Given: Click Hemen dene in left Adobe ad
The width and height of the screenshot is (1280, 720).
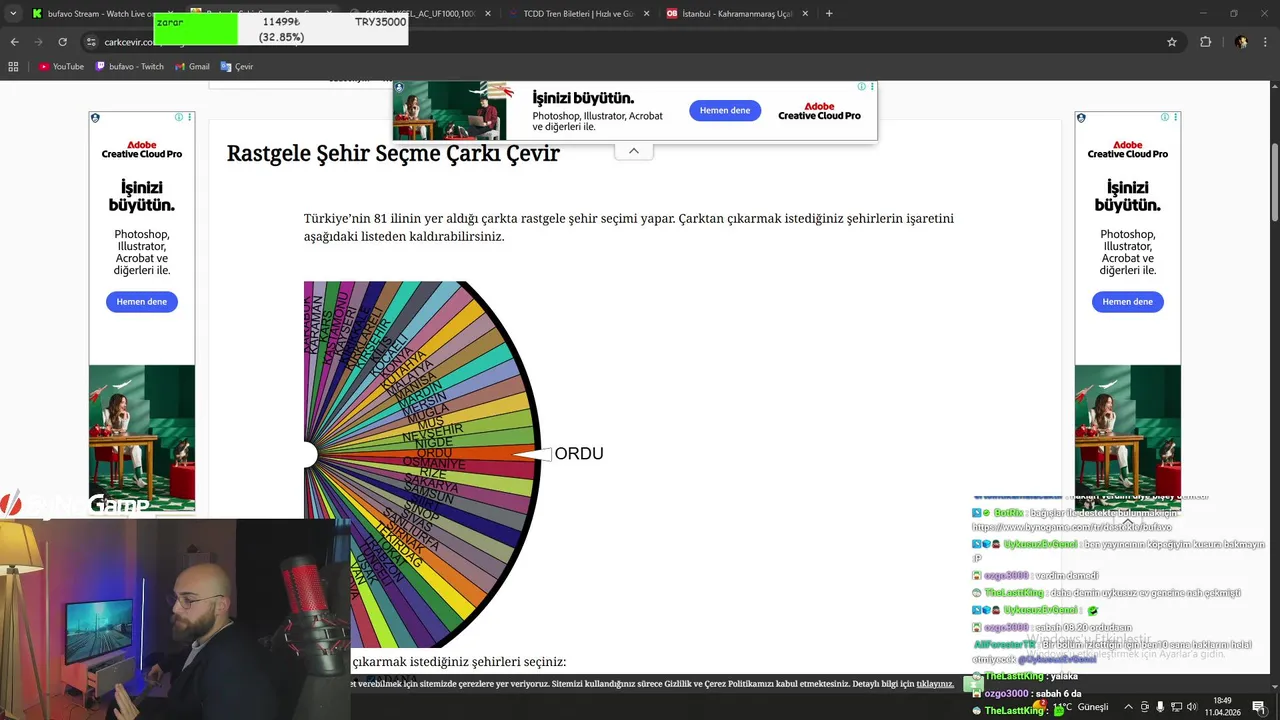Looking at the screenshot, I should click(142, 302).
